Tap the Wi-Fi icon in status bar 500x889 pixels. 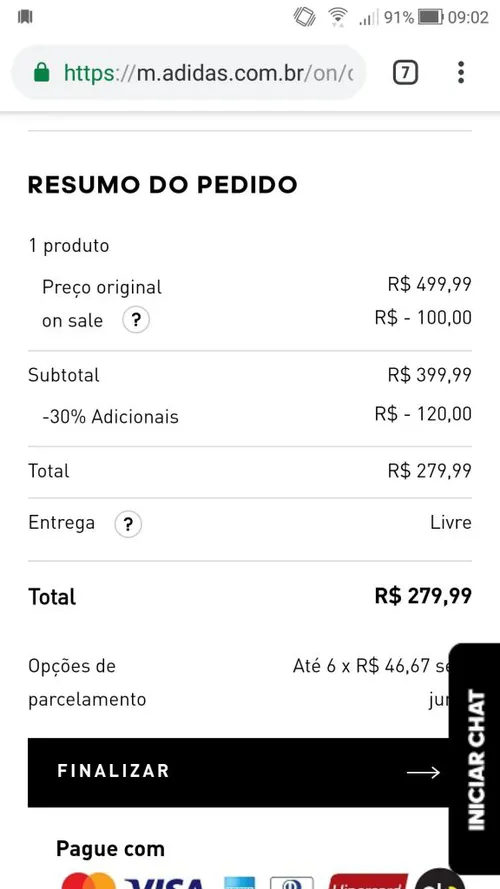tap(338, 16)
